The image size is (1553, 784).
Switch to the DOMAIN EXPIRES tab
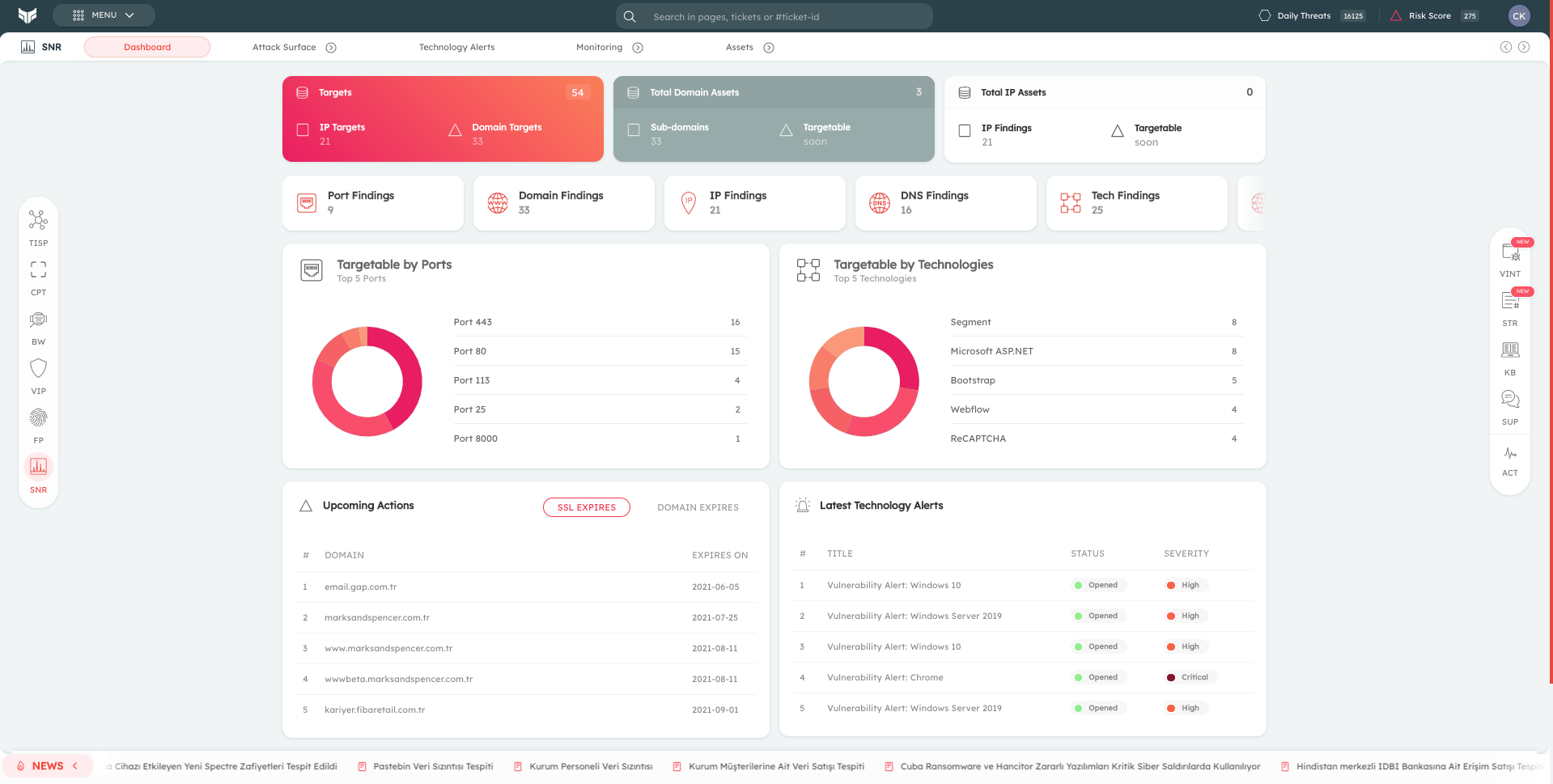click(x=698, y=507)
